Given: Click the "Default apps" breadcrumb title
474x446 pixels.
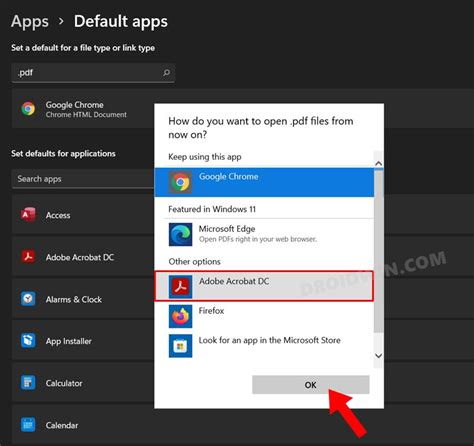Looking at the screenshot, I should 121,22.
